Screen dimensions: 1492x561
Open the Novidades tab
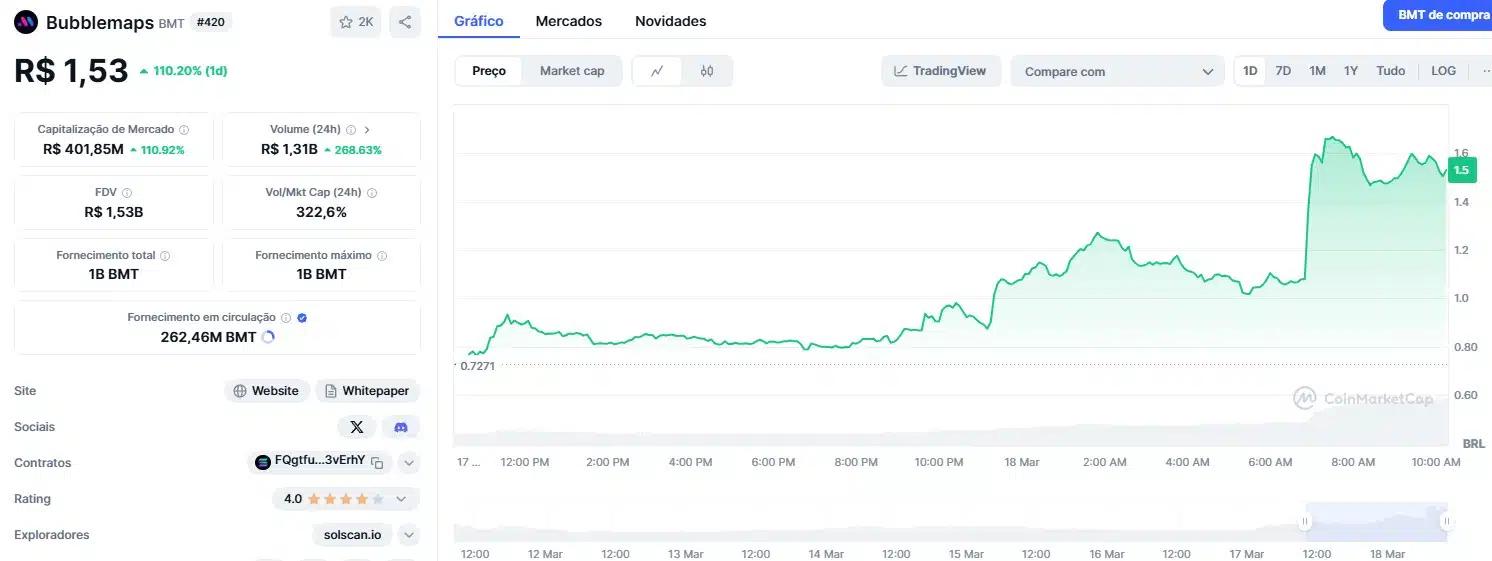670,21
